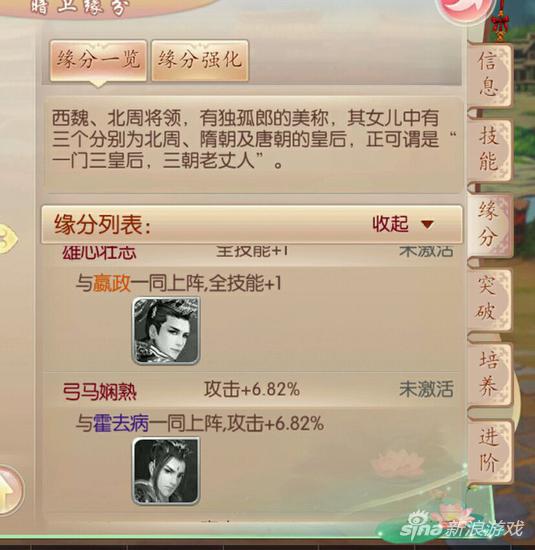Screen dimensions: 535x550
Task: Collapse the list with 收起
Action: (390, 223)
